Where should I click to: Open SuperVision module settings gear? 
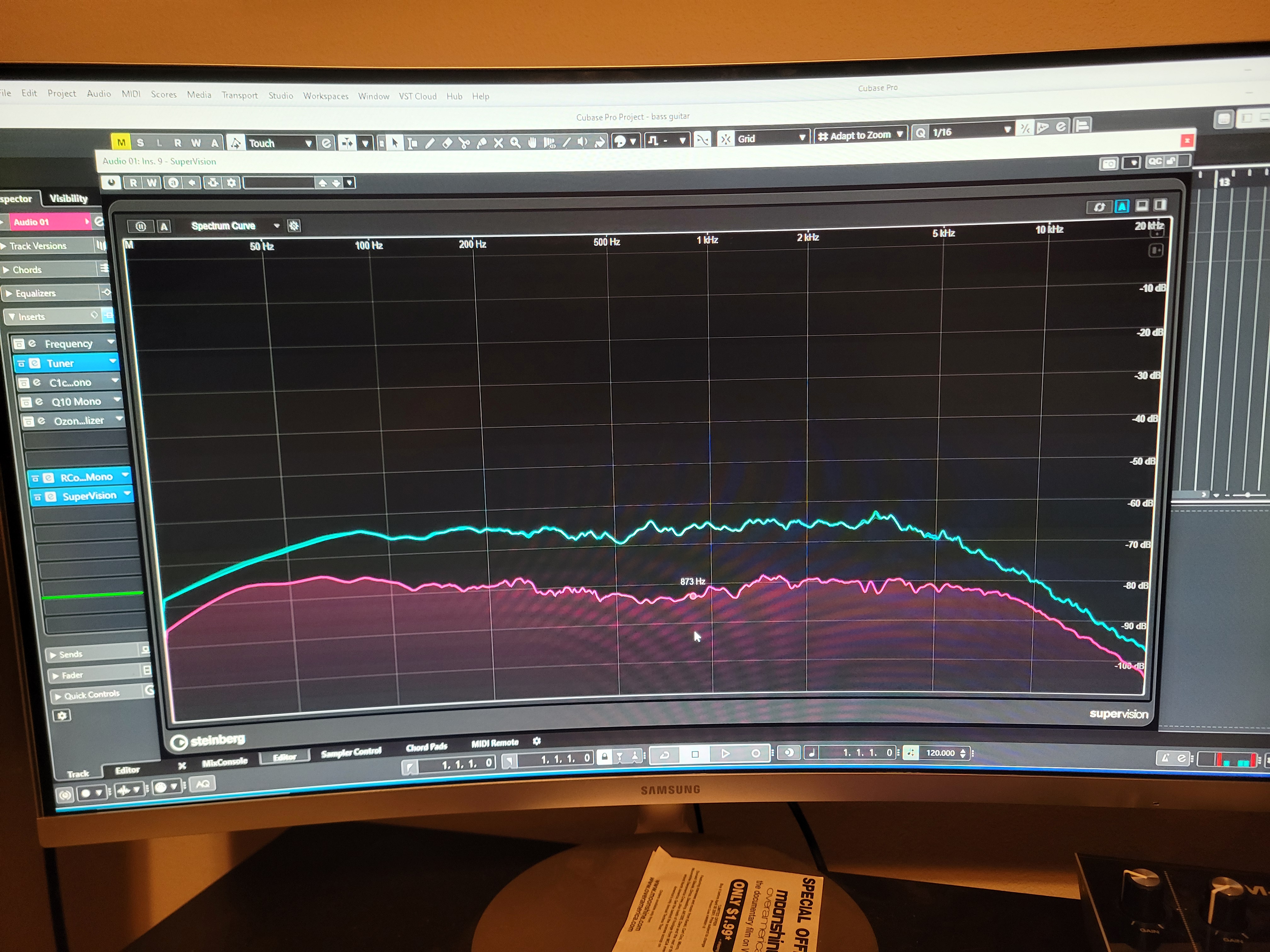294,225
